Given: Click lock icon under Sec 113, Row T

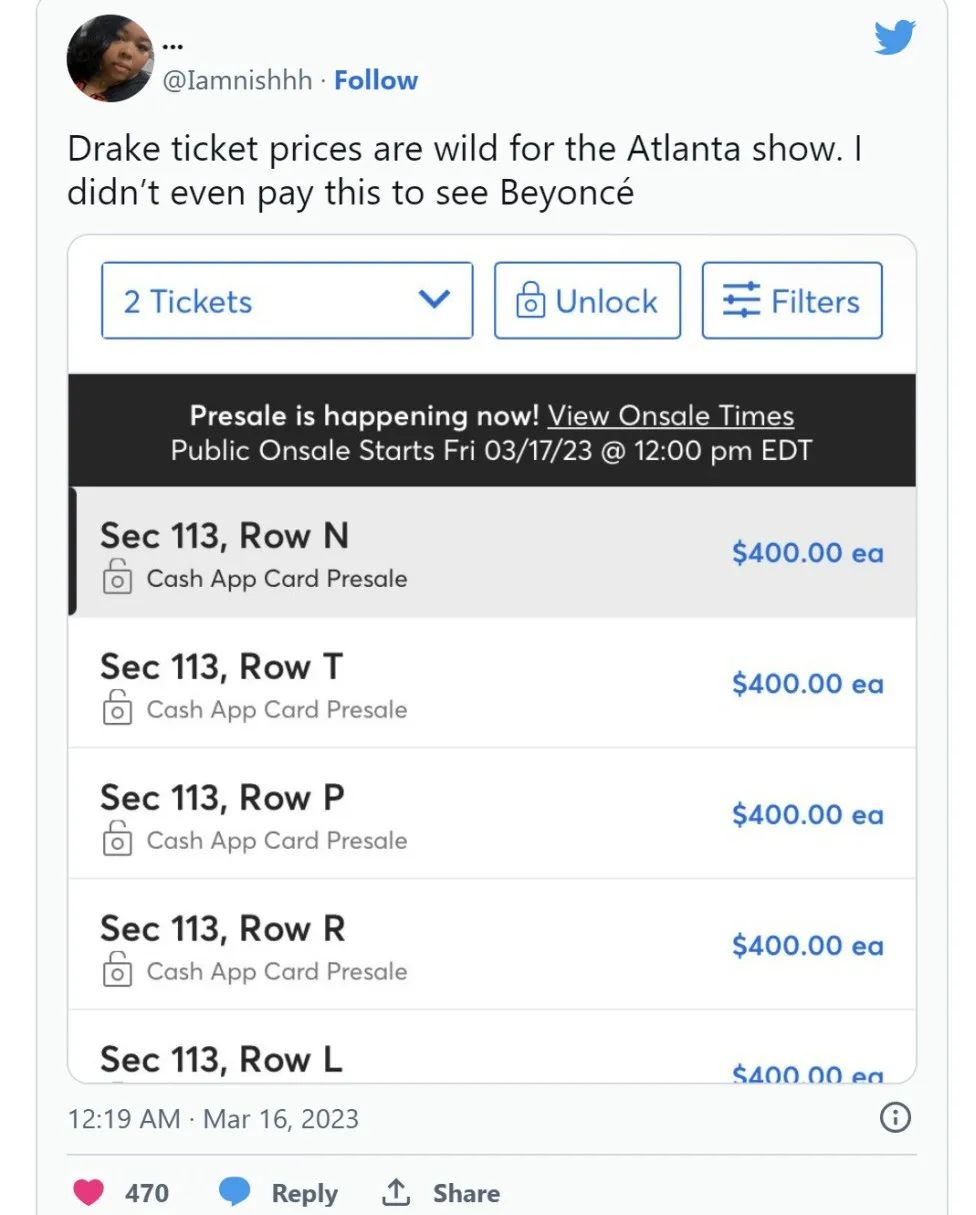Looking at the screenshot, I should point(117,709).
